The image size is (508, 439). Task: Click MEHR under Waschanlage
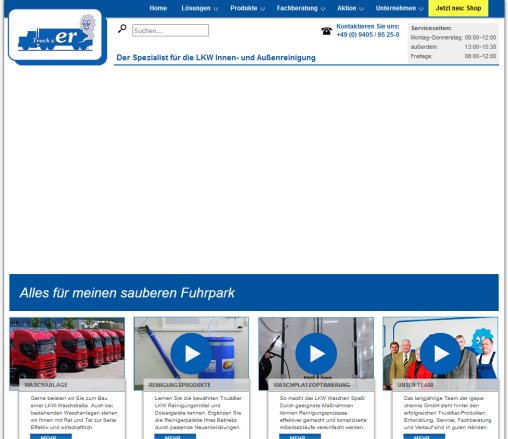[51, 437]
